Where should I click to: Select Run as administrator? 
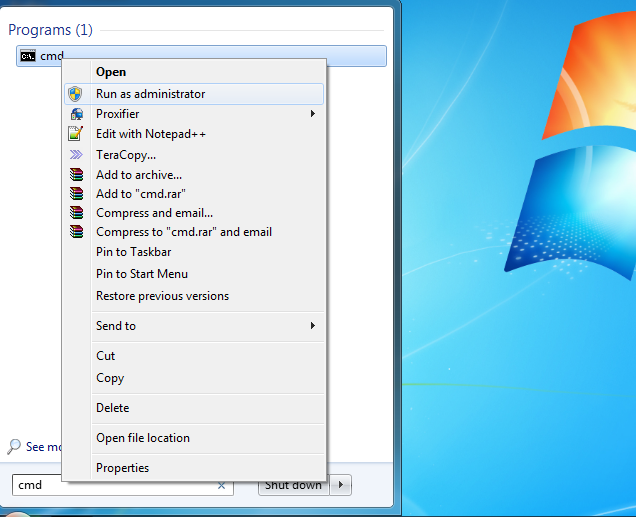194,94
